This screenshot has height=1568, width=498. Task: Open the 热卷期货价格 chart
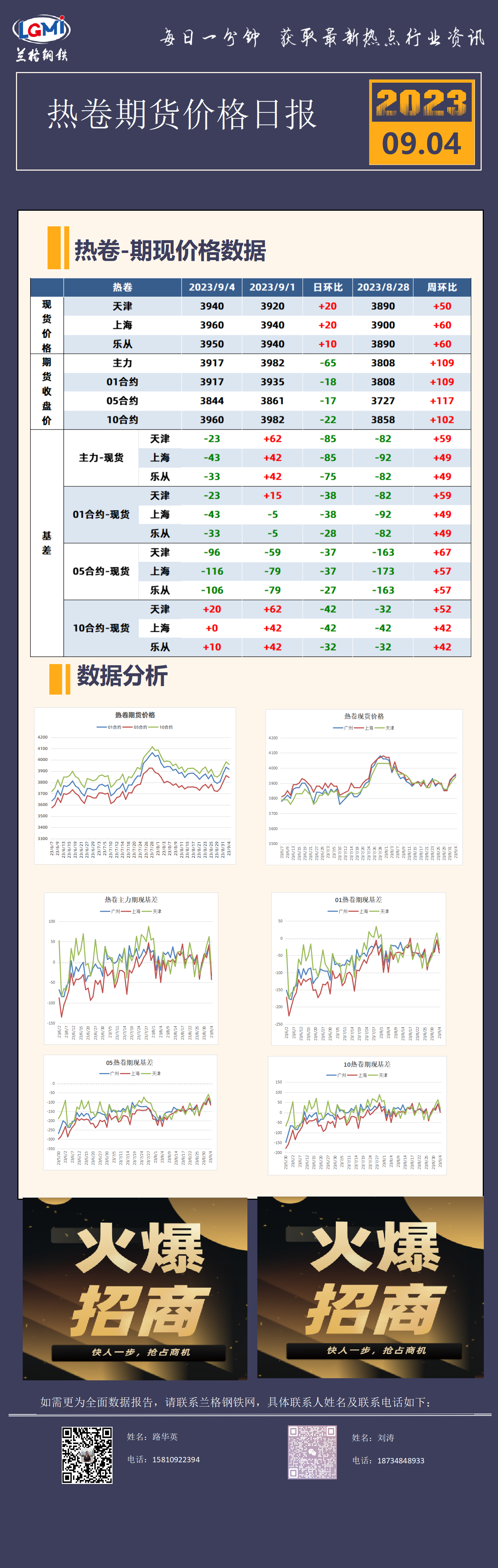coord(135,785)
